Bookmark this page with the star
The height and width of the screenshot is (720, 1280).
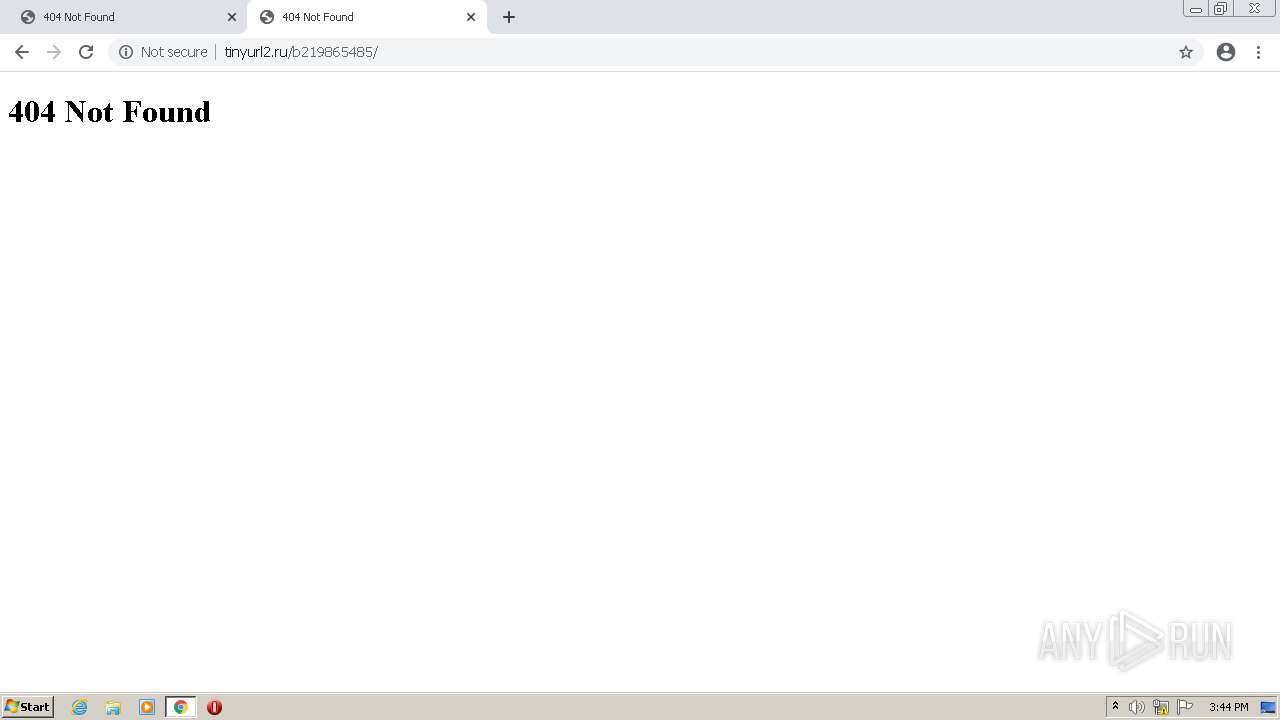coord(1186,52)
